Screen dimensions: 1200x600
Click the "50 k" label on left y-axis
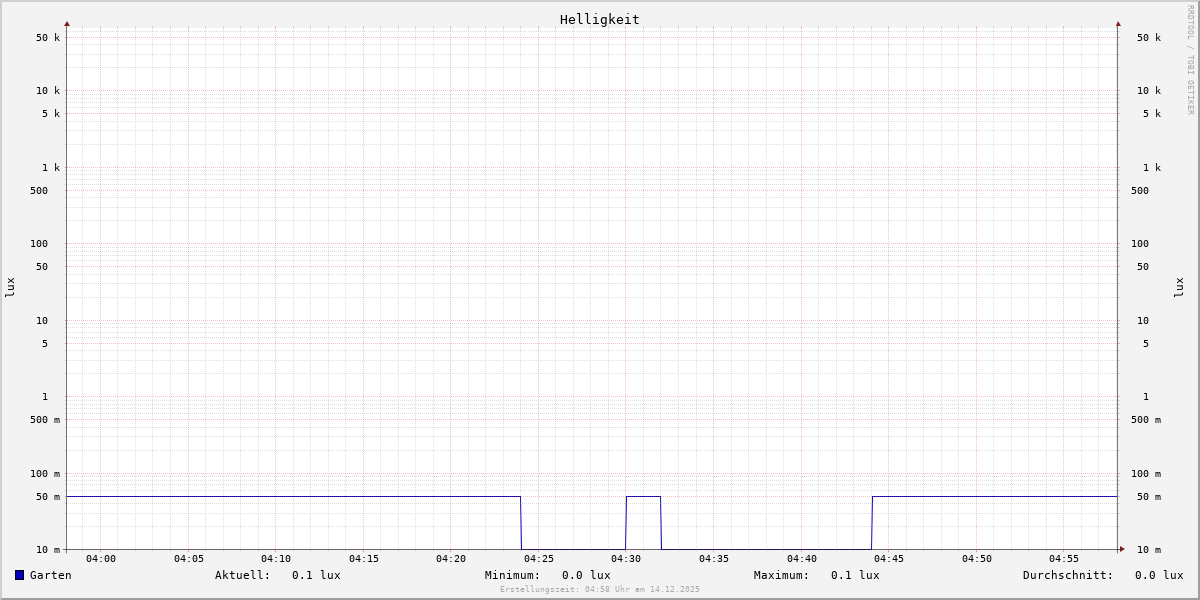coord(48,38)
